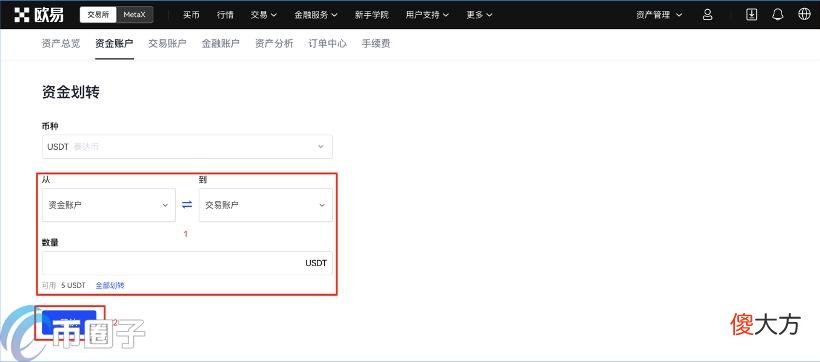820x362 pixels.
Task: Open 新手学院 in the top navigation
Action: 372,15
